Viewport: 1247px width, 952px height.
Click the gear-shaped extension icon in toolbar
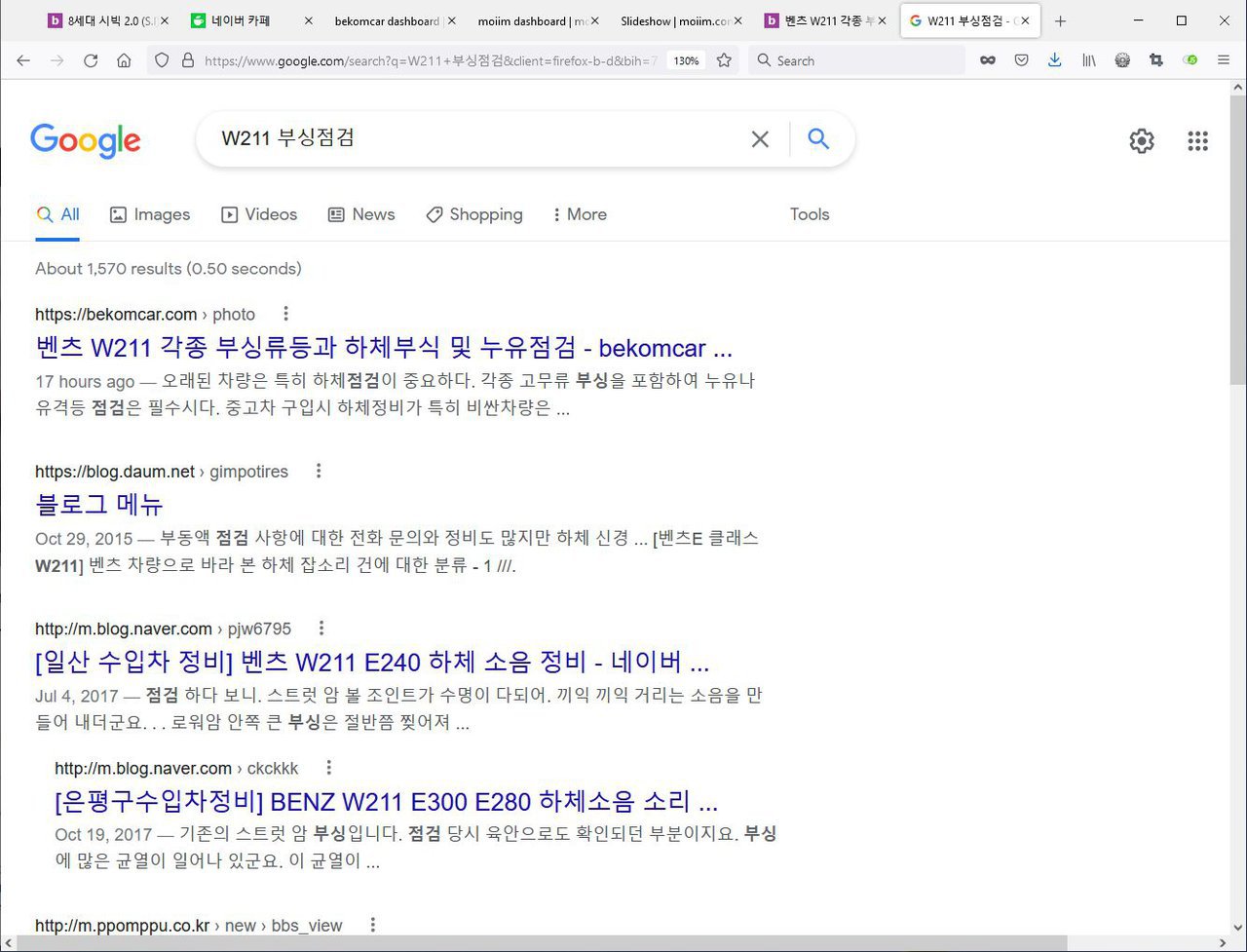(x=1122, y=60)
